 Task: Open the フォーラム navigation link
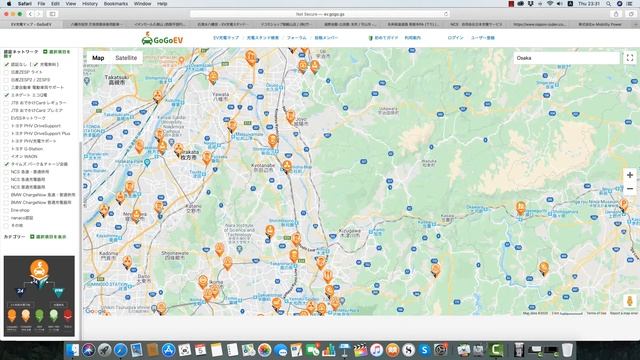click(x=296, y=38)
